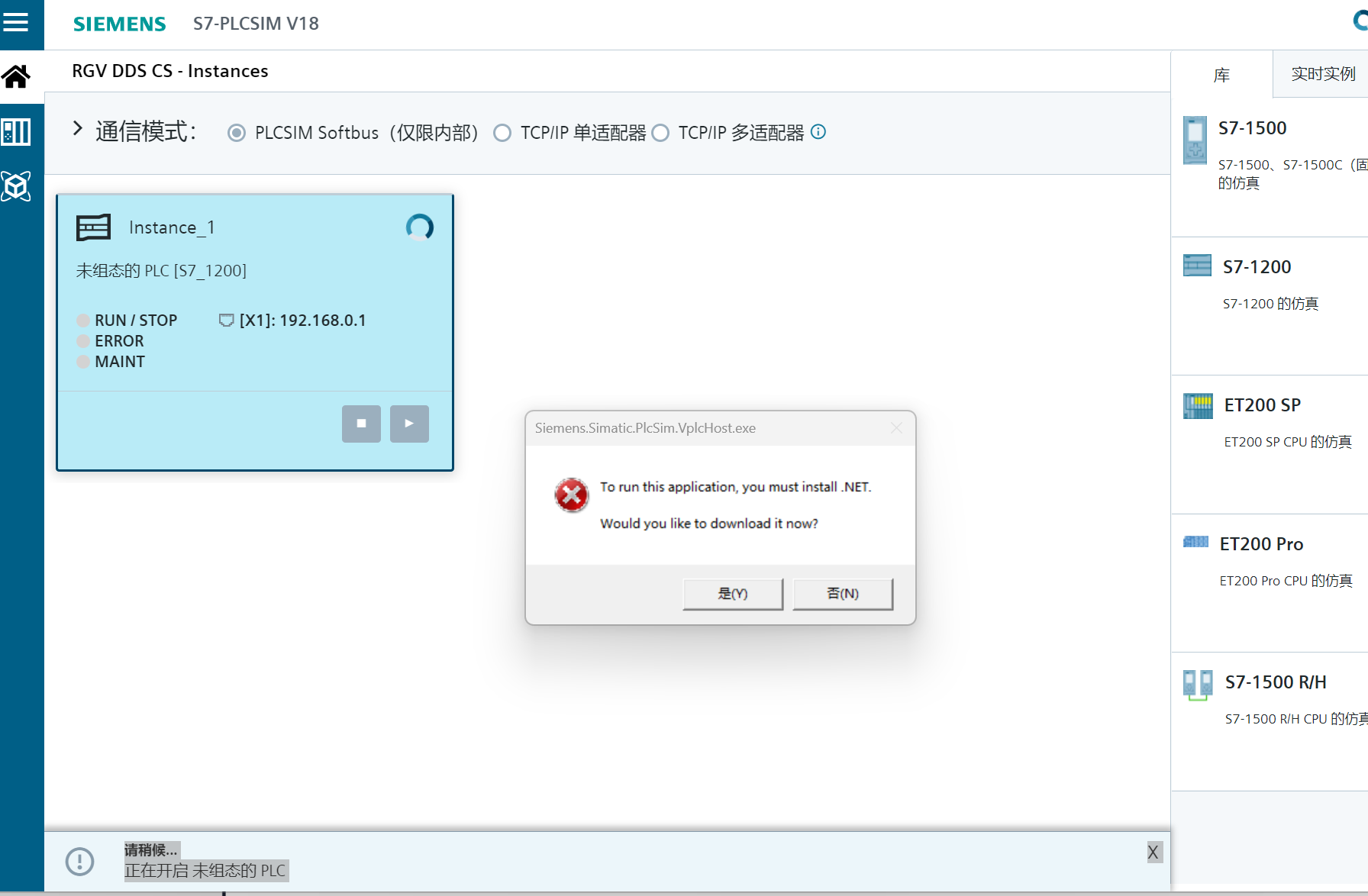The image size is (1368, 896).
Task: Switch to the 实时实例 tab
Action: (x=1322, y=74)
